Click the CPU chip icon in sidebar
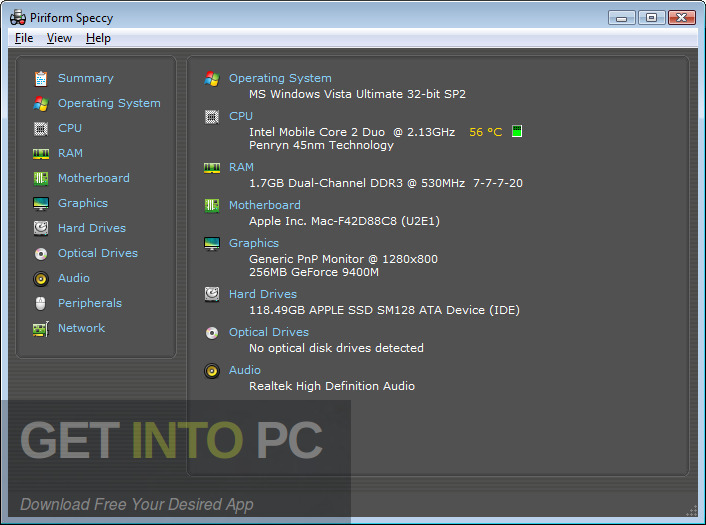The image size is (706, 525). tap(41, 129)
